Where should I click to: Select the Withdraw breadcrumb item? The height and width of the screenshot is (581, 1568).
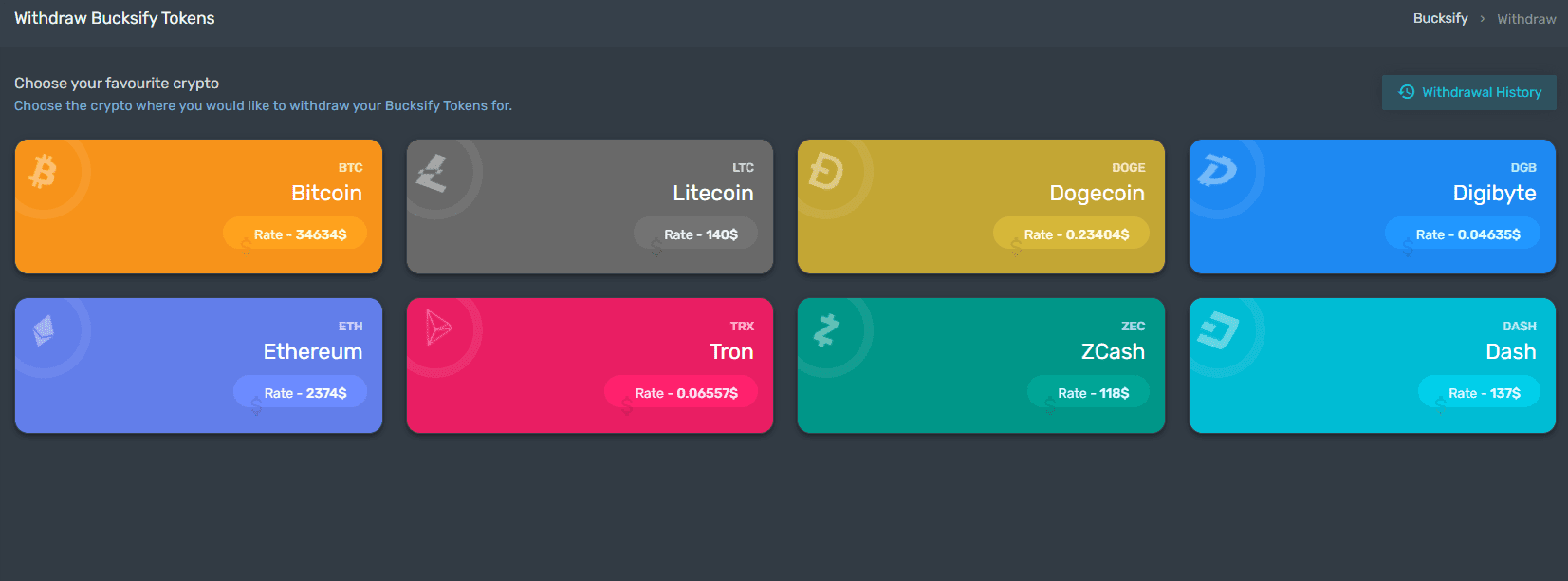coord(1526,19)
